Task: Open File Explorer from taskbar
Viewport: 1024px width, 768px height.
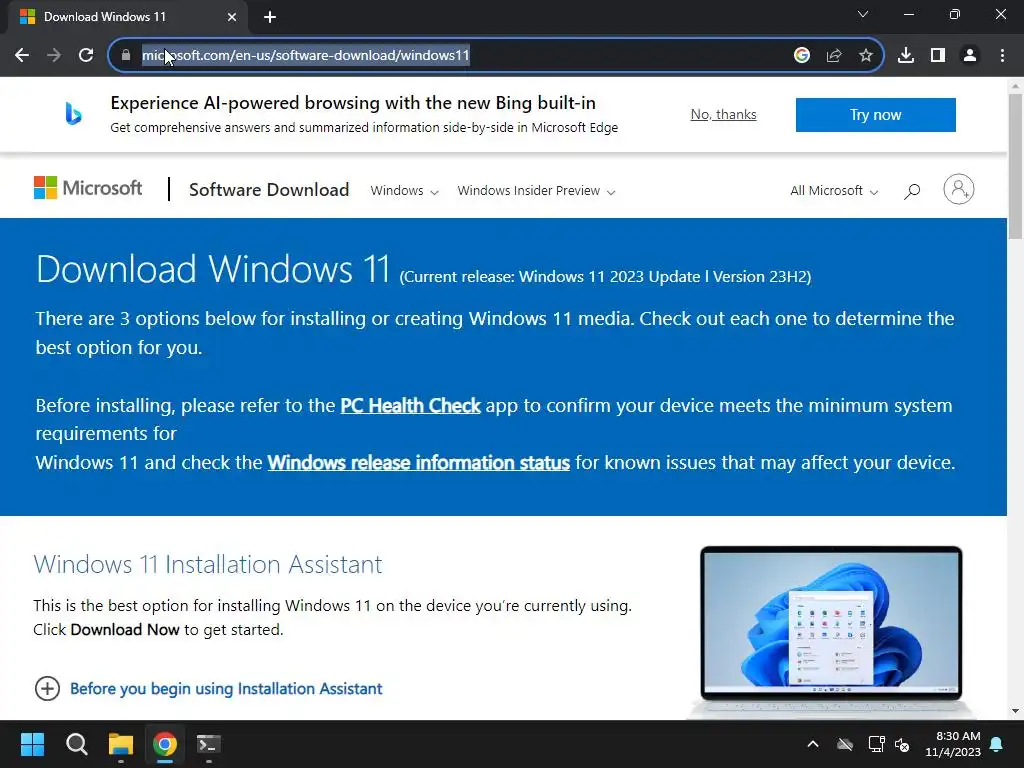Action: (121, 744)
